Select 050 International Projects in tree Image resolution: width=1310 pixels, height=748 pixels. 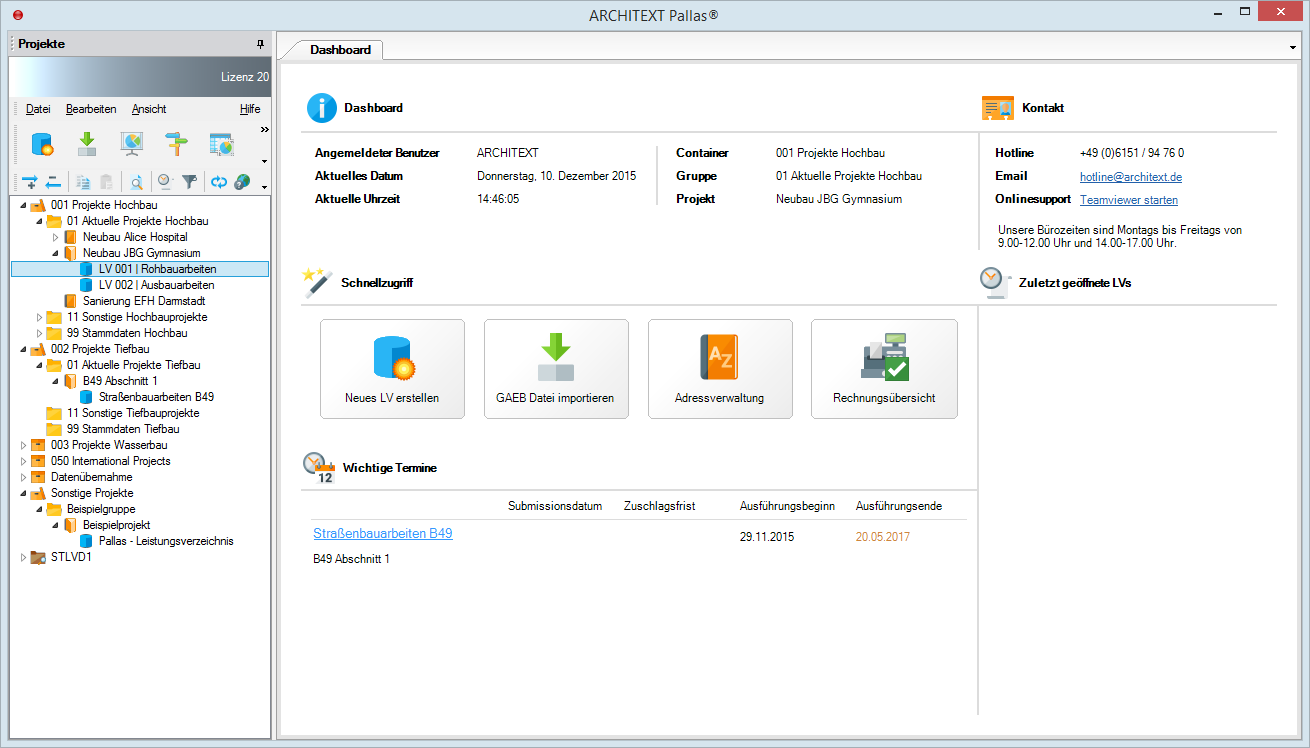(111, 461)
